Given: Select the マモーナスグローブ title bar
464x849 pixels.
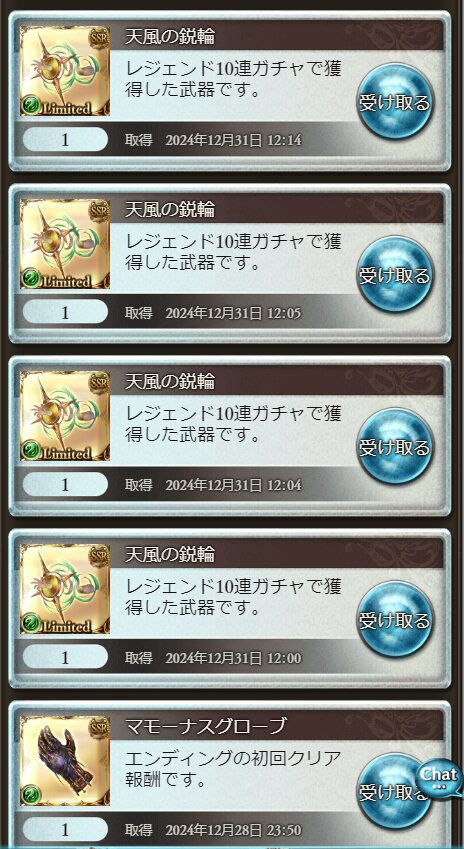Looking at the screenshot, I should (x=277, y=726).
